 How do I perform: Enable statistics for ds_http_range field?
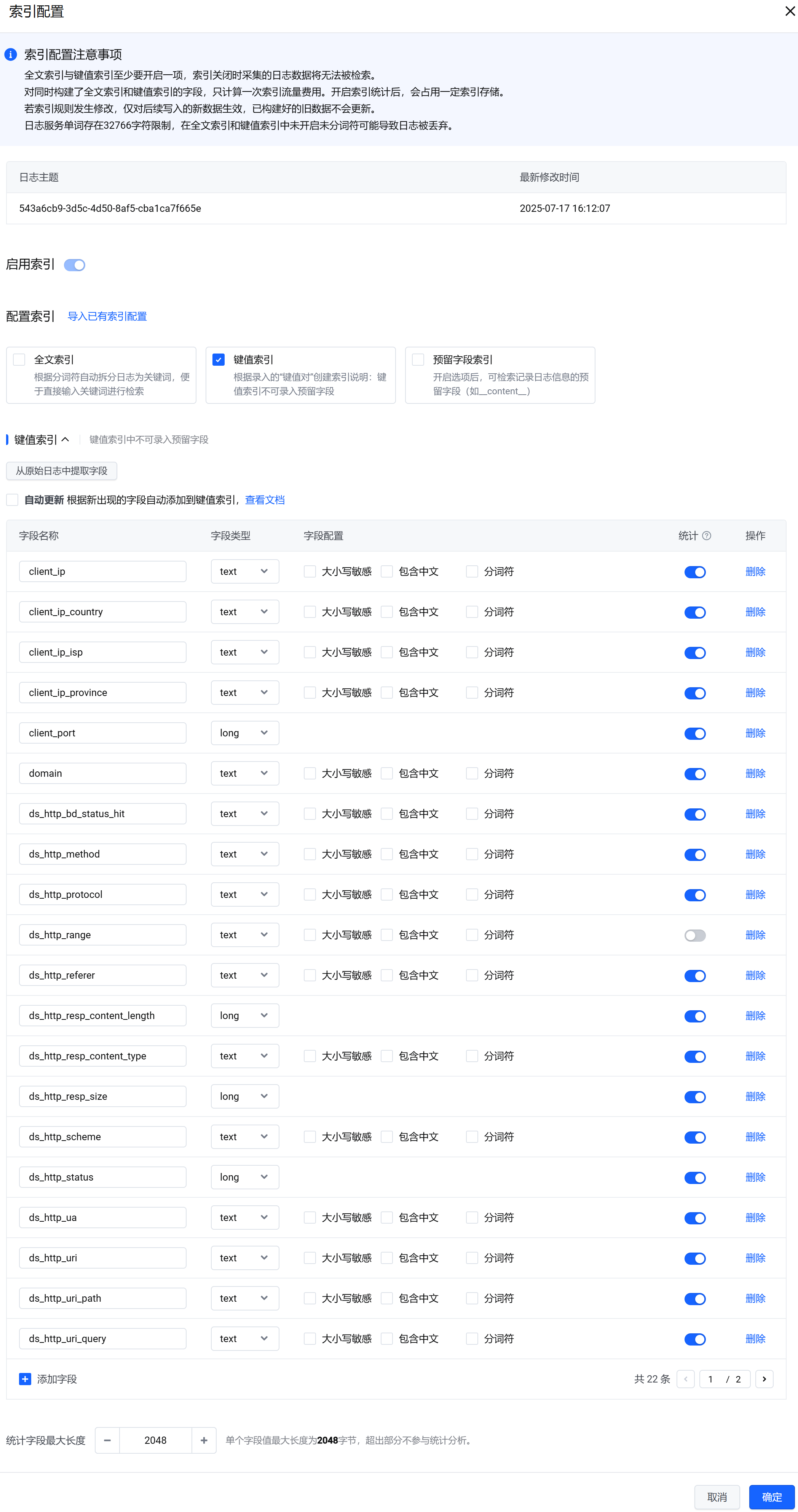pyautogui.click(x=695, y=935)
